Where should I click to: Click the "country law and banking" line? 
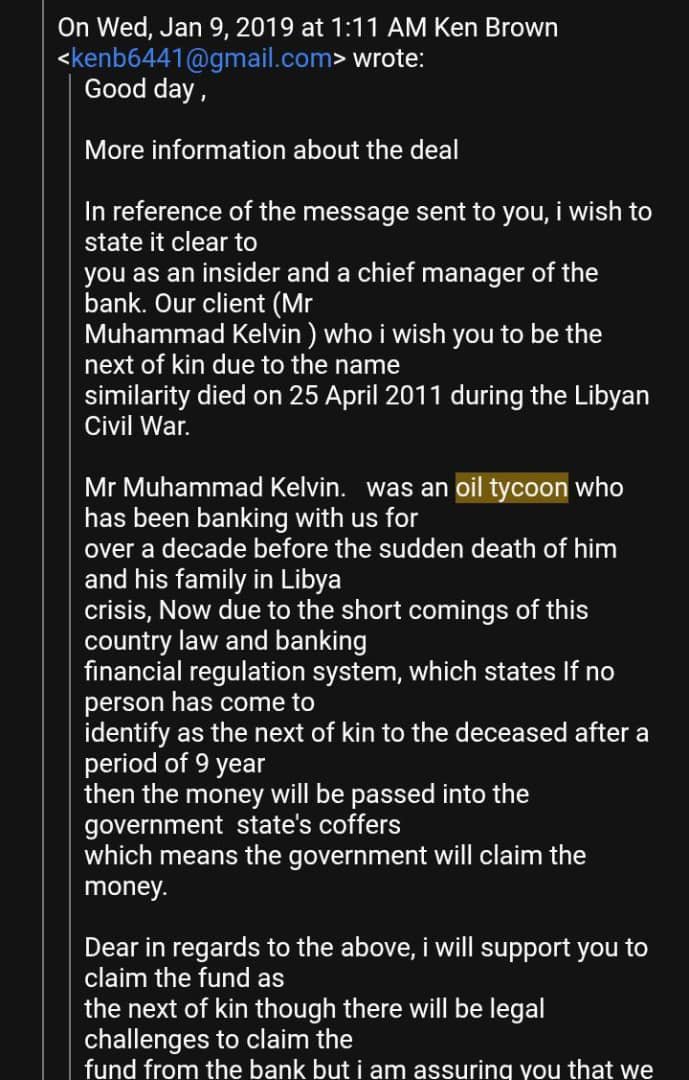point(225,641)
